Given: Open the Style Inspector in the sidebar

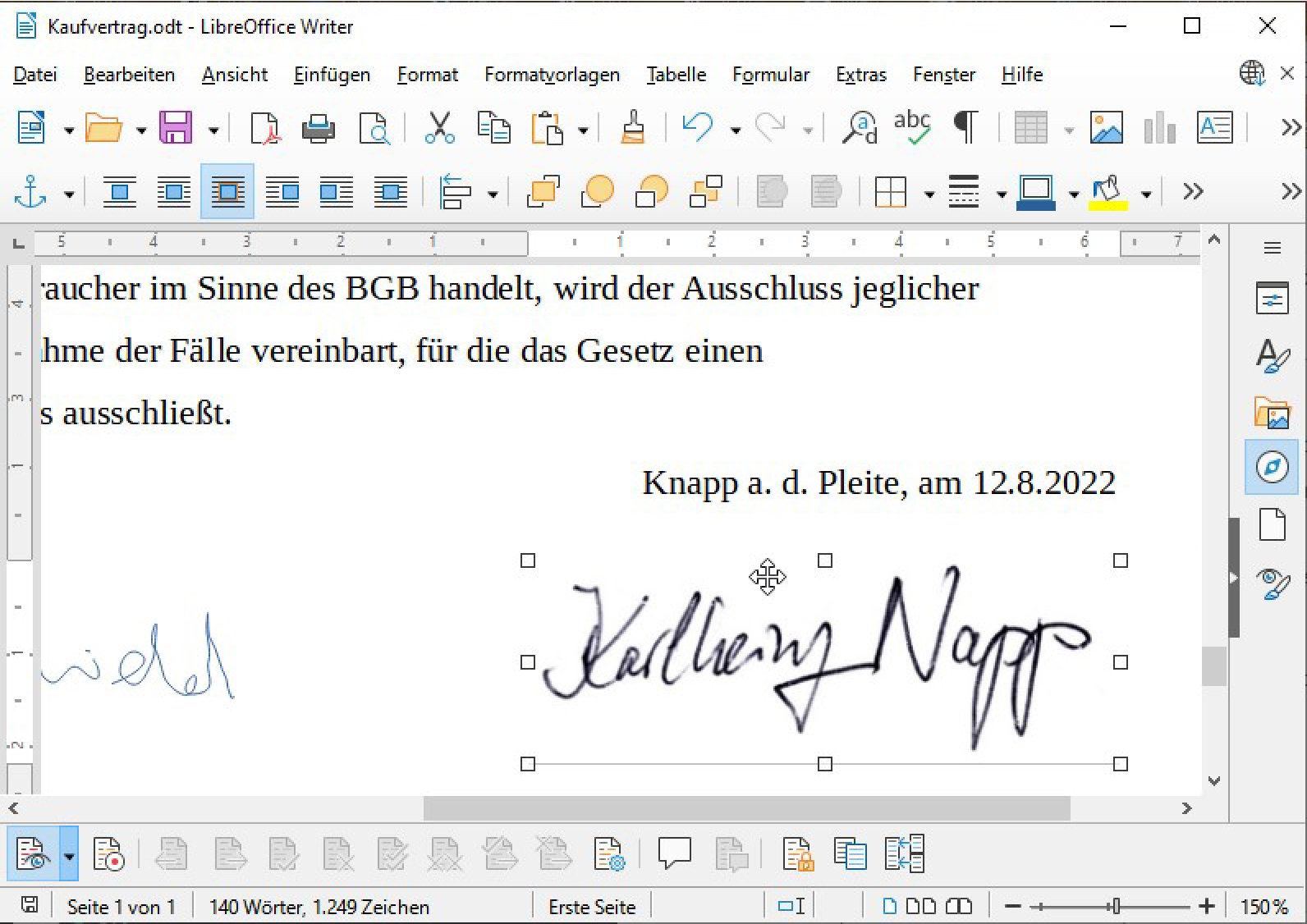Looking at the screenshot, I should pyautogui.click(x=1273, y=583).
